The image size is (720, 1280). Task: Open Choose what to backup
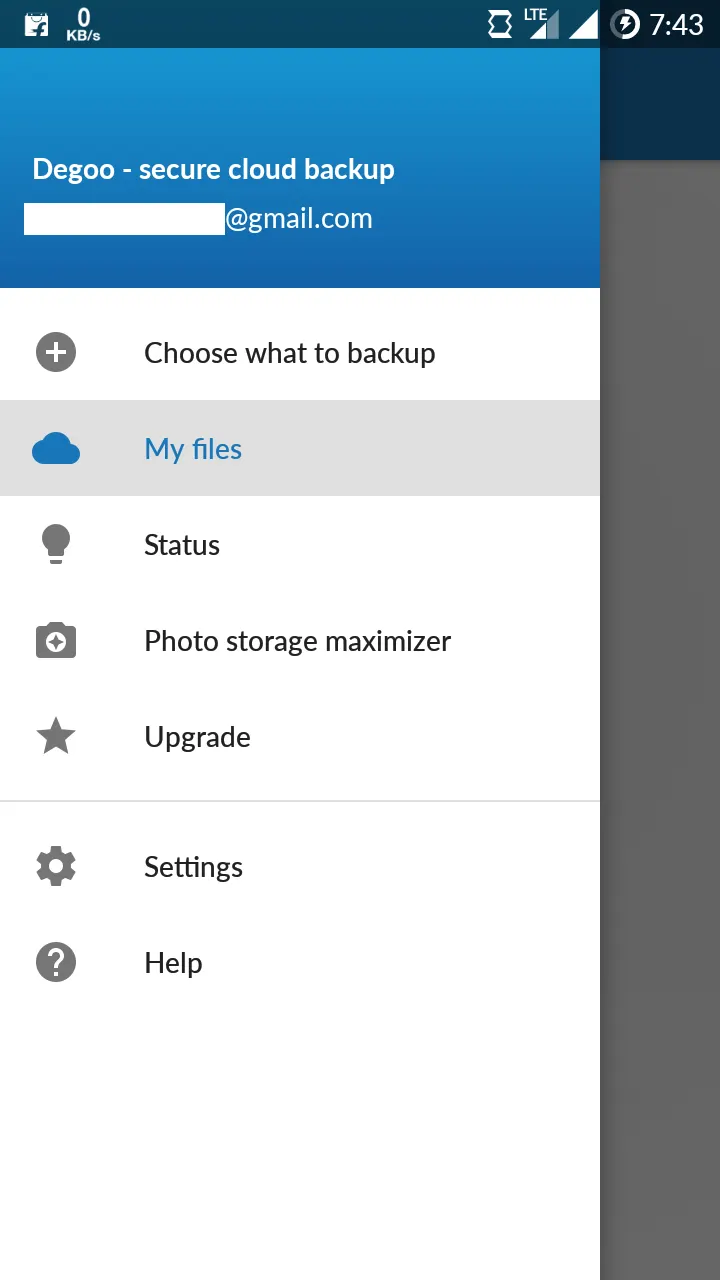(300, 352)
